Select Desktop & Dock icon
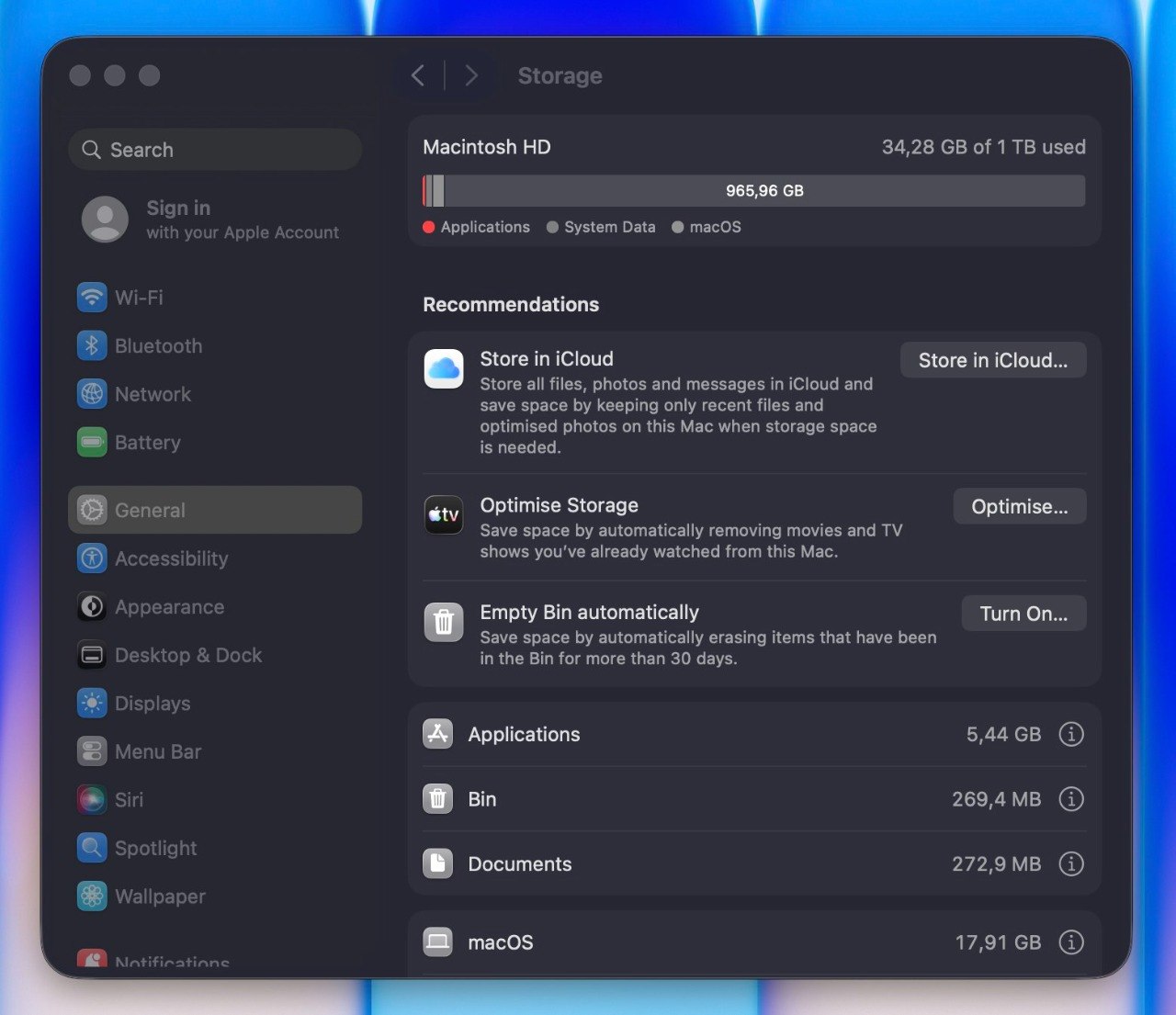This screenshot has height=1015, width=1176. 92,655
